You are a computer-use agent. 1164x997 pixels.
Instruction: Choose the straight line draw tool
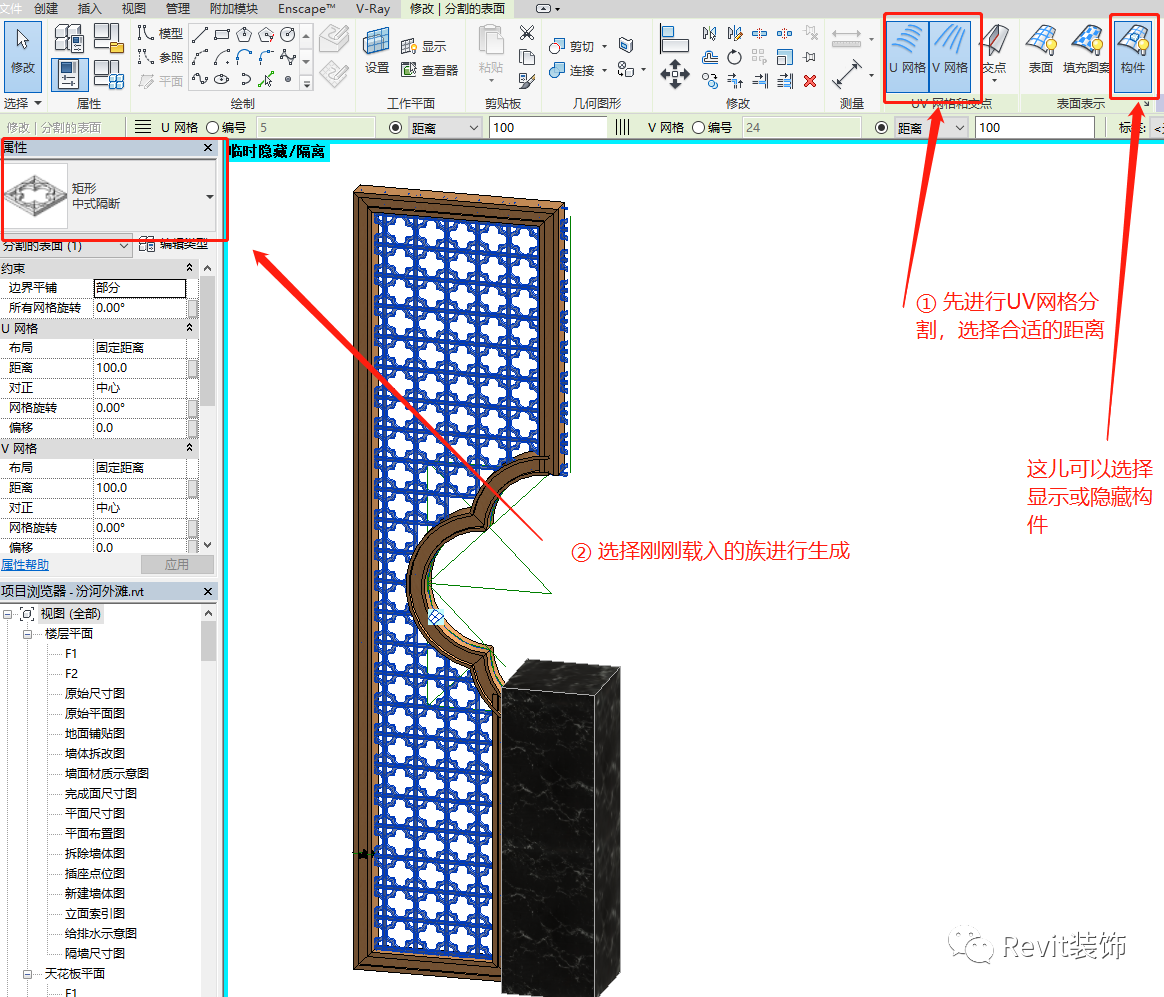(200, 34)
